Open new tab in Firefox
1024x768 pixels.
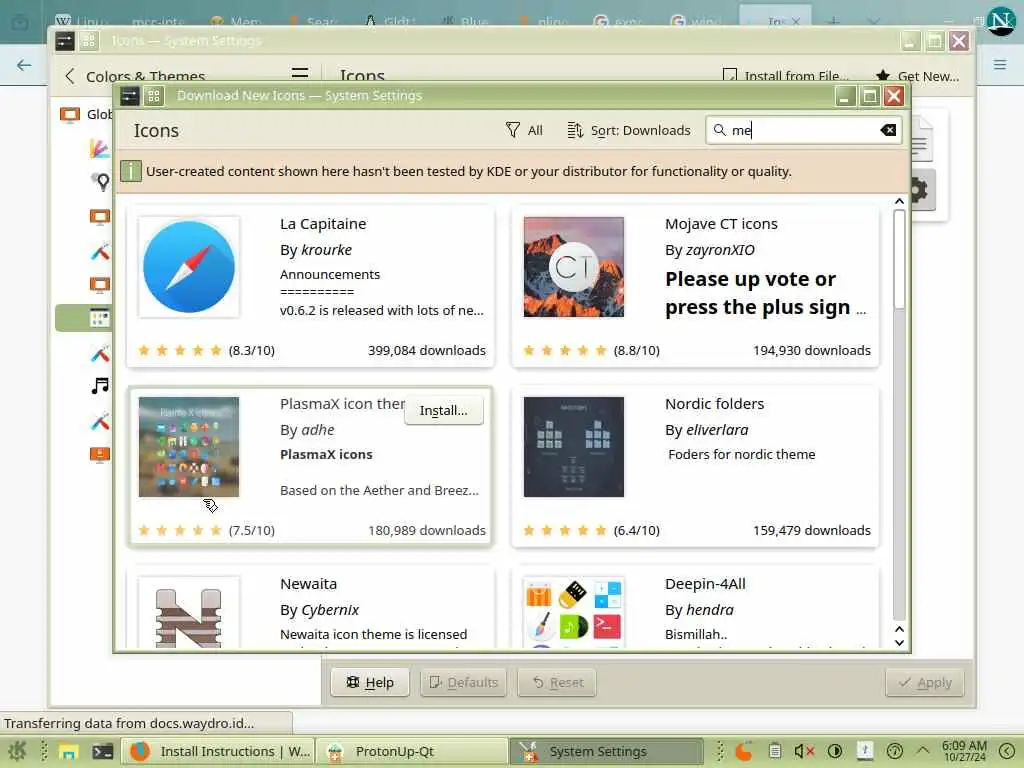tap(833, 22)
